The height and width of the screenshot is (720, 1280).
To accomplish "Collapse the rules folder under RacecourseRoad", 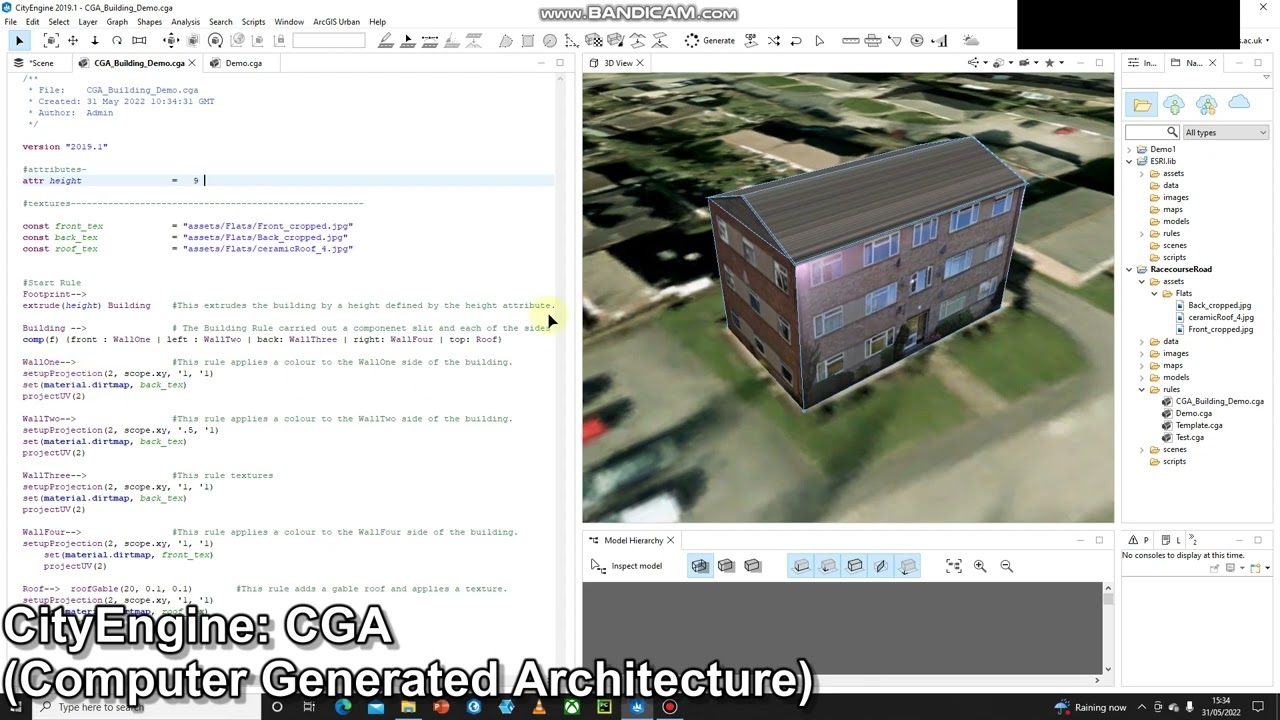I will tap(1142, 389).
